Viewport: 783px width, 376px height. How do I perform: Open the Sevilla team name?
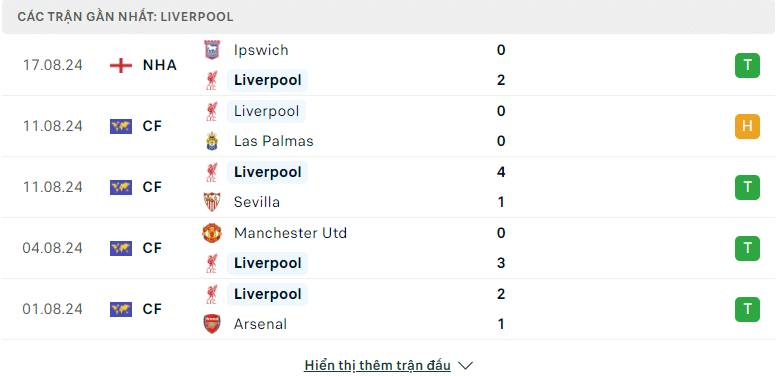point(257,202)
